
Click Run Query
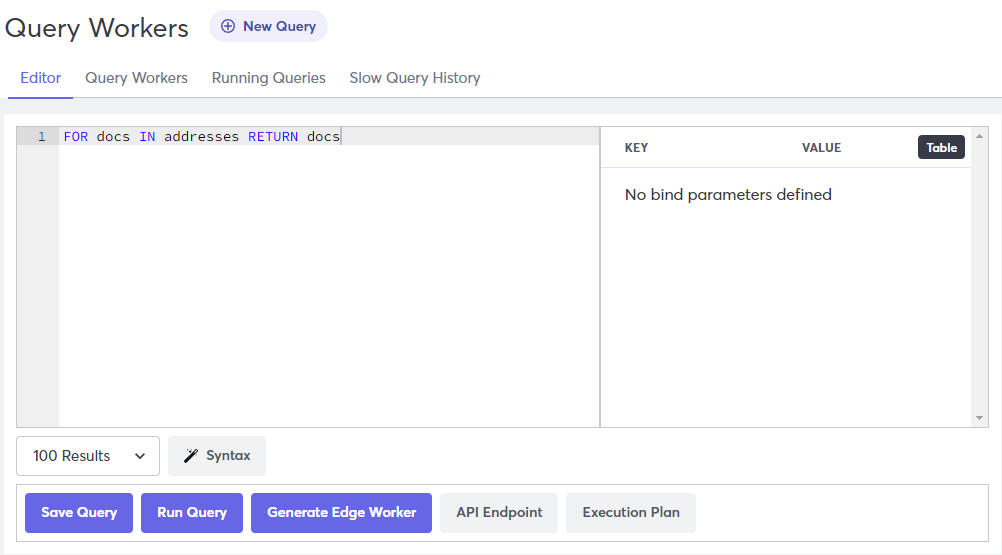(192, 513)
